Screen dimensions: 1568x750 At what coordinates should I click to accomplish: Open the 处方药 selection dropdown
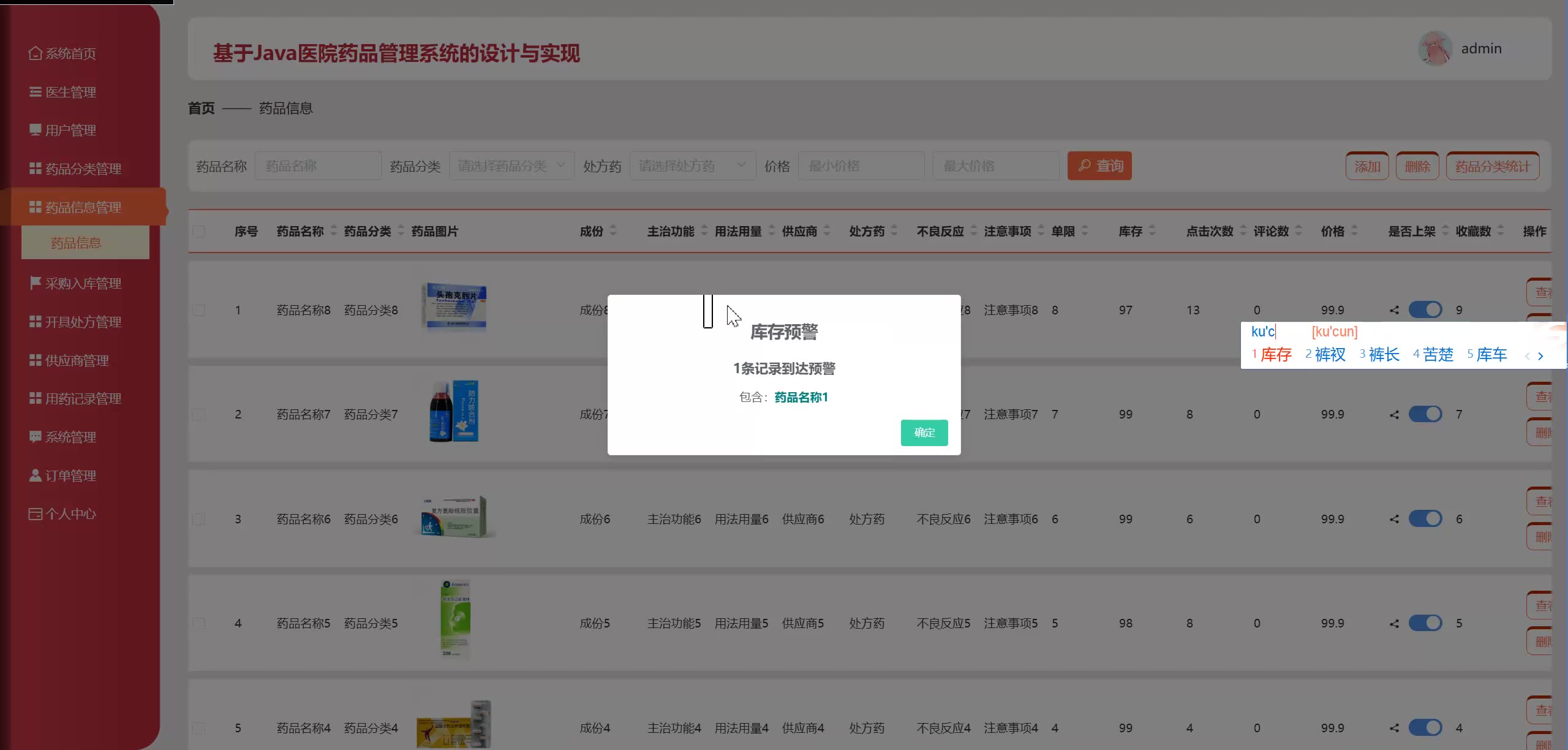coord(692,166)
